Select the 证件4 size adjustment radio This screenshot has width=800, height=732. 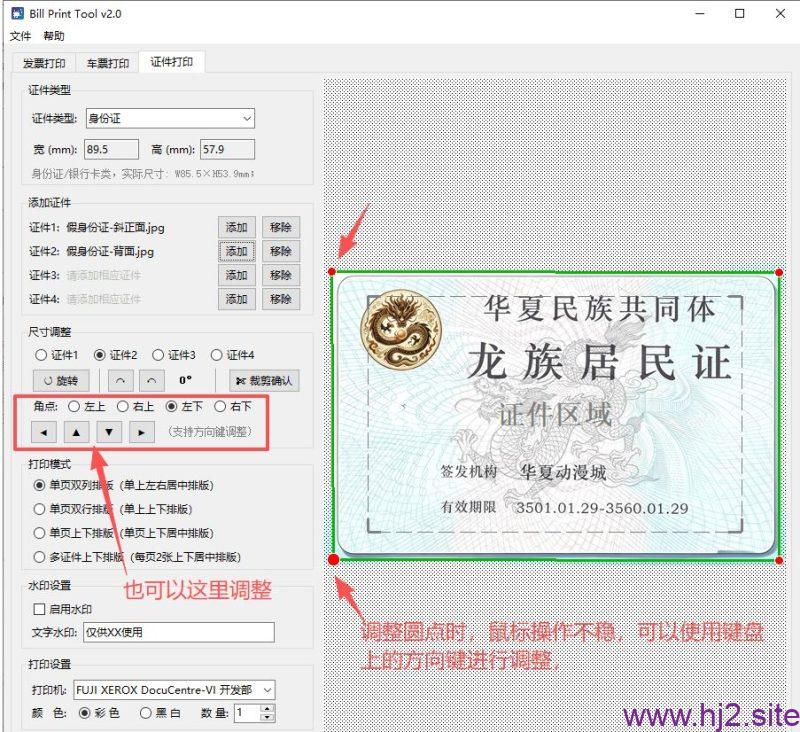(216, 355)
